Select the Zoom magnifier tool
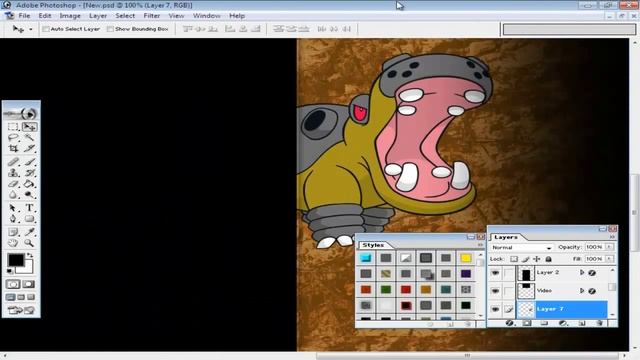 tap(29, 243)
